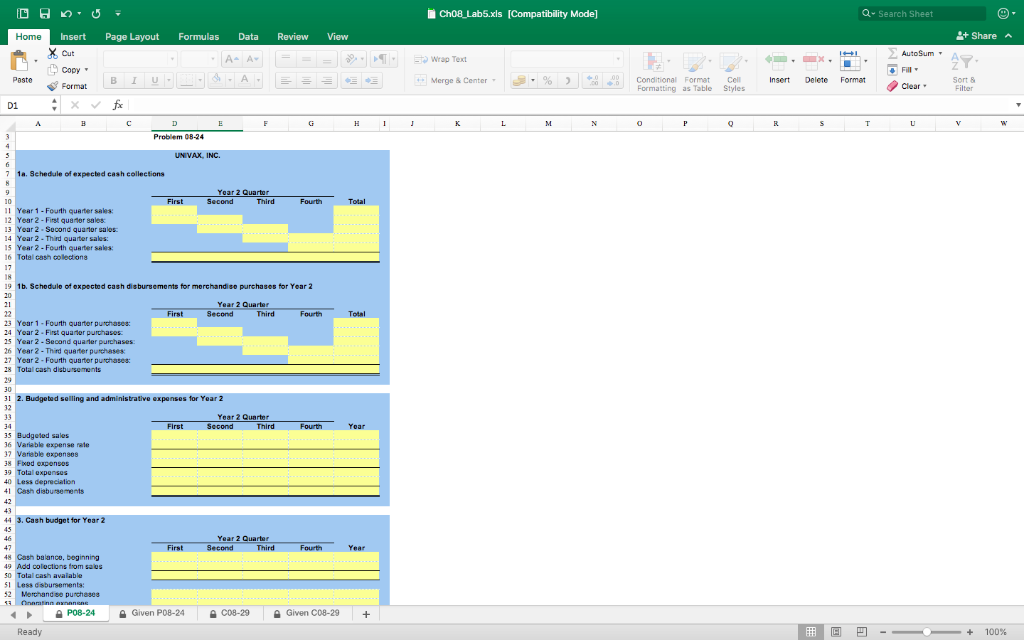Viewport: 1024px width, 640px height.
Task: Click the Save icon in title bar
Action: [x=44, y=13]
